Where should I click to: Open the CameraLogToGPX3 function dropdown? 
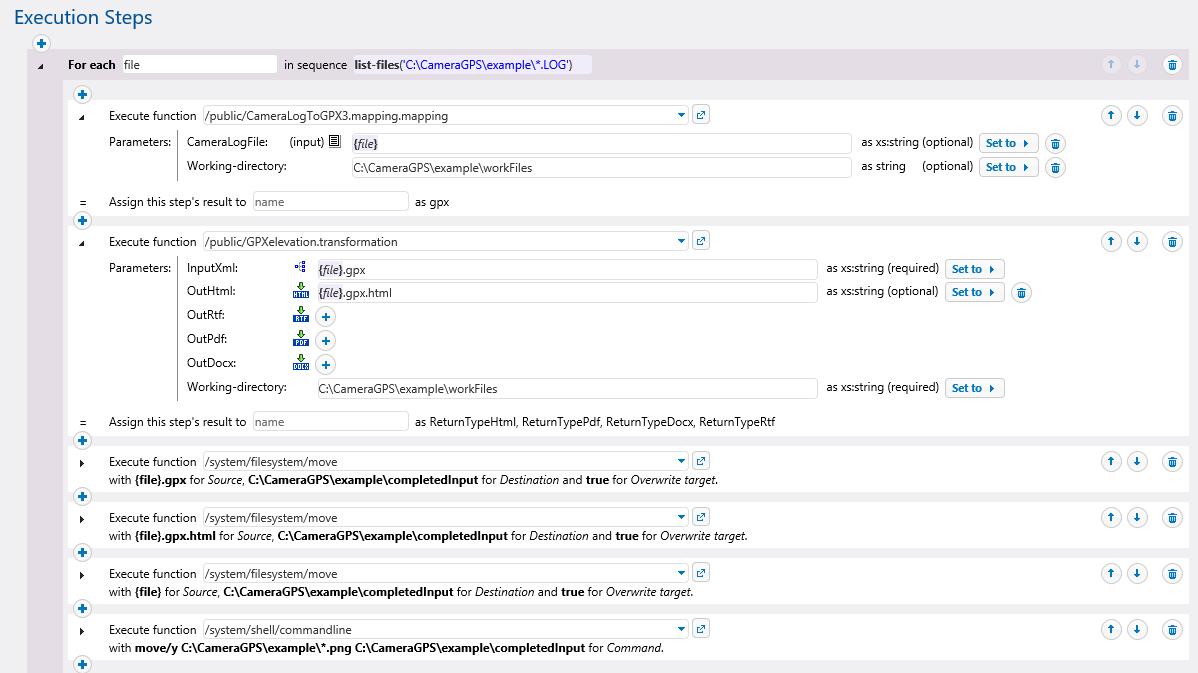click(x=681, y=115)
